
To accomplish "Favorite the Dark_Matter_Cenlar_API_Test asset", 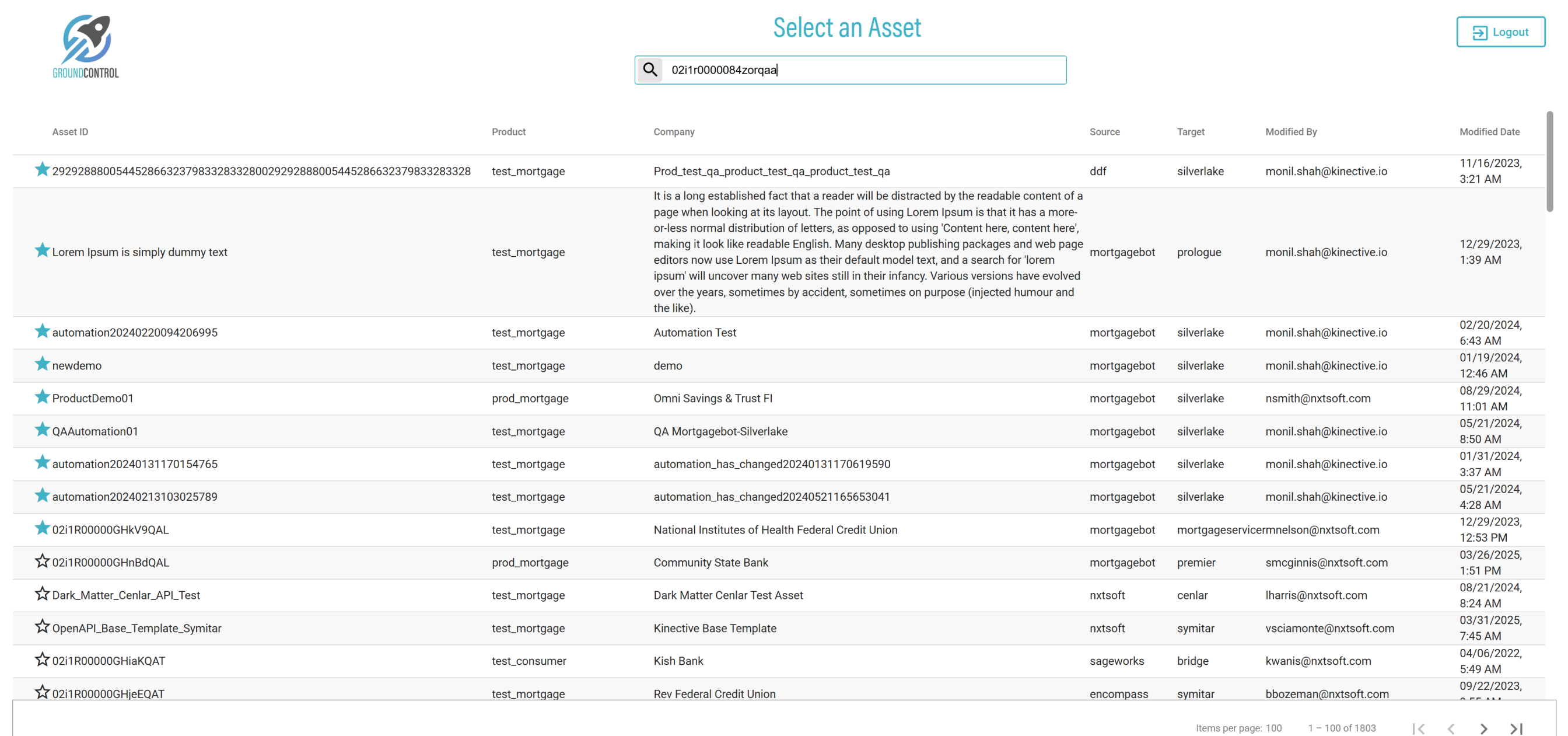I will pyautogui.click(x=41, y=594).
